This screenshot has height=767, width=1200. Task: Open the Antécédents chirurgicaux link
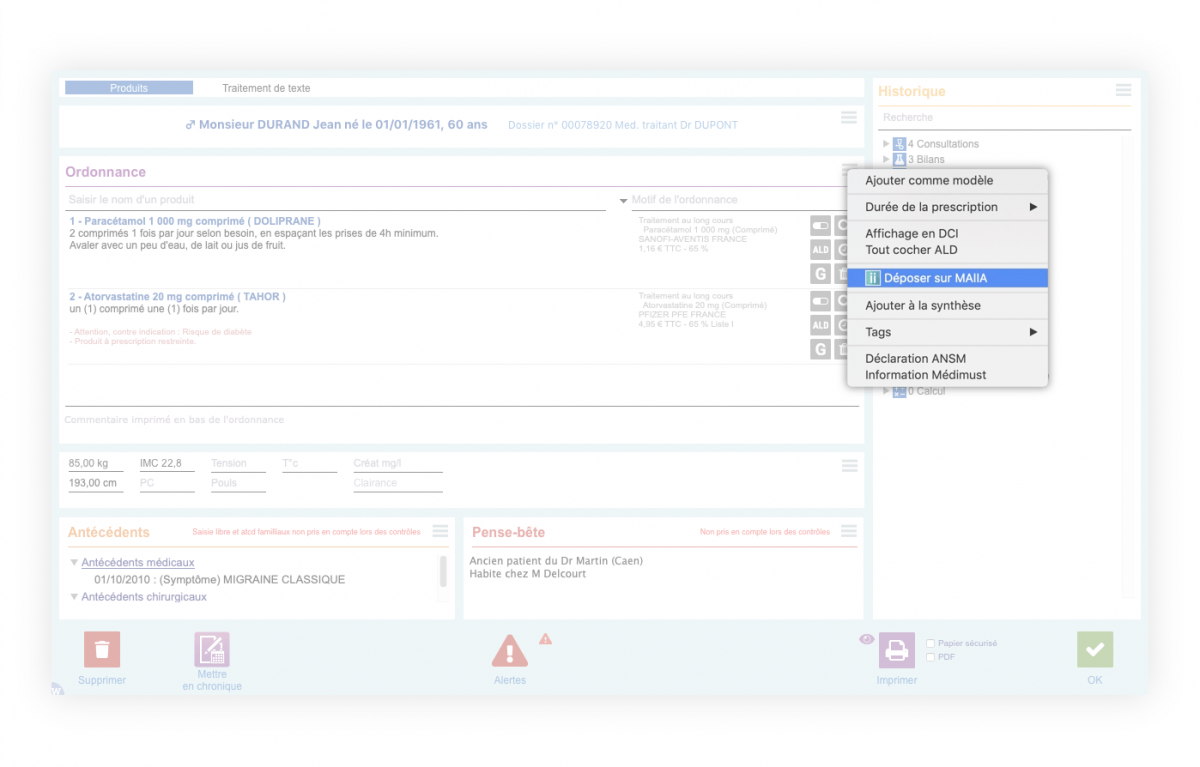click(144, 597)
